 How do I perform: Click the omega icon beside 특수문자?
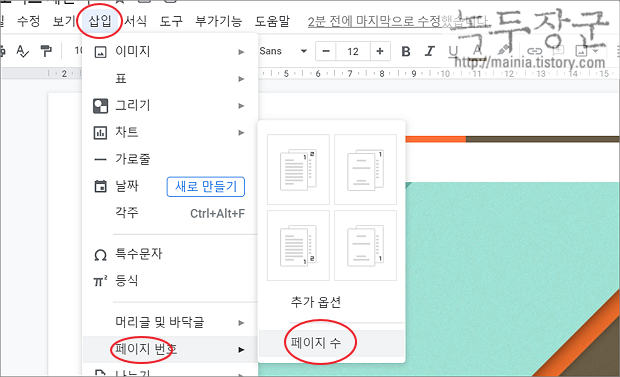pos(100,255)
